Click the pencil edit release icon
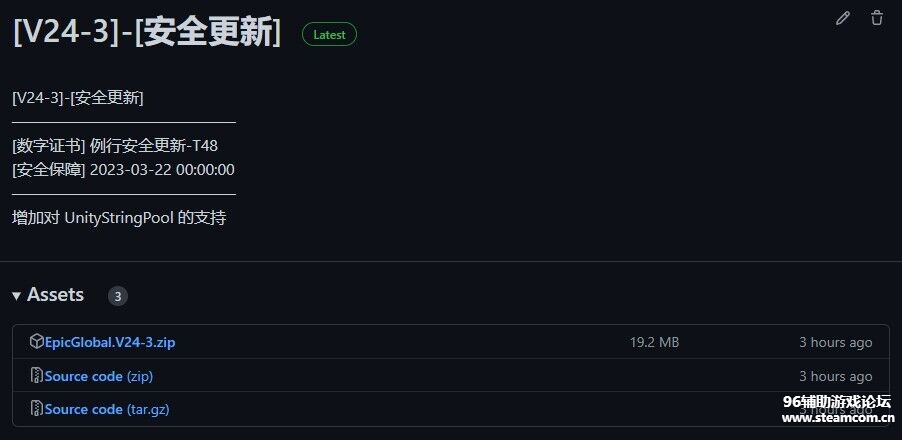902x440 pixels. [843, 18]
